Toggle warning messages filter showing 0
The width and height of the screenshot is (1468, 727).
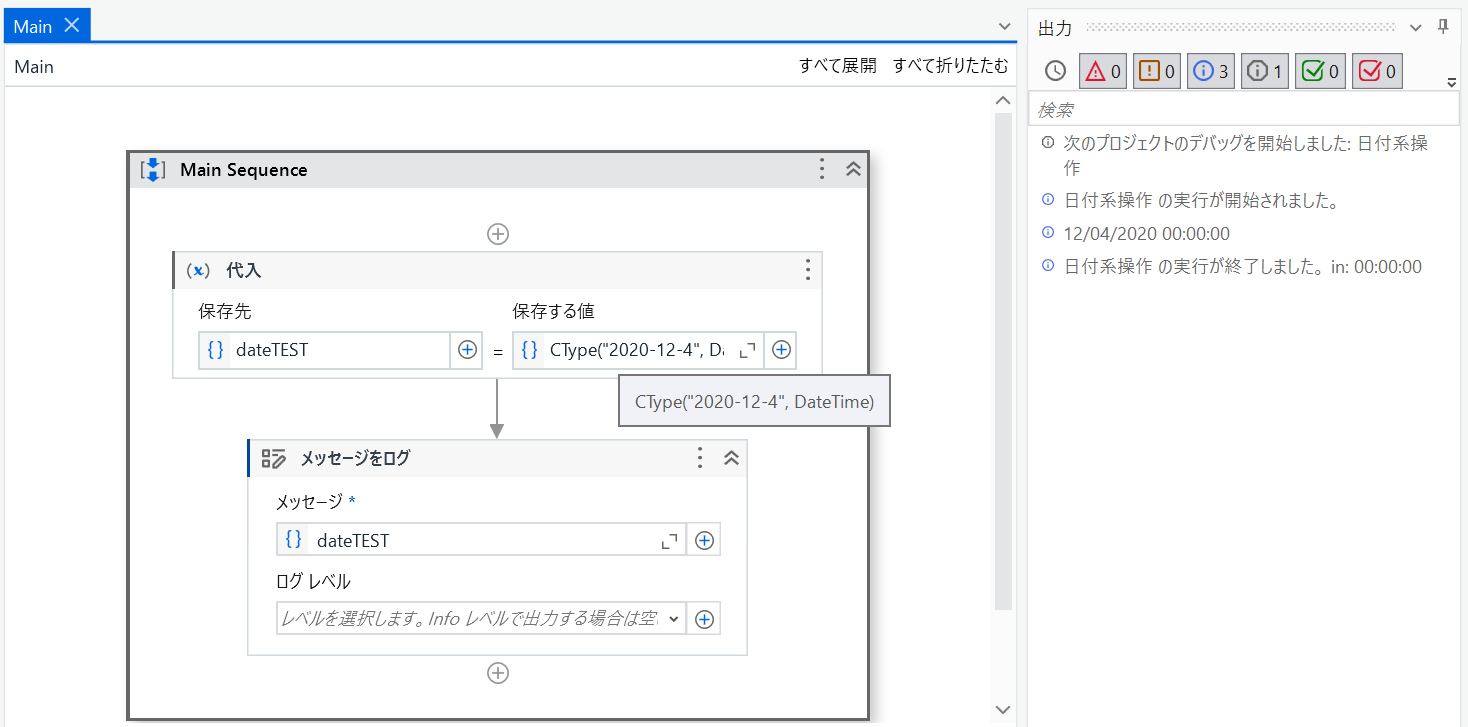pyautogui.click(x=1157, y=71)
